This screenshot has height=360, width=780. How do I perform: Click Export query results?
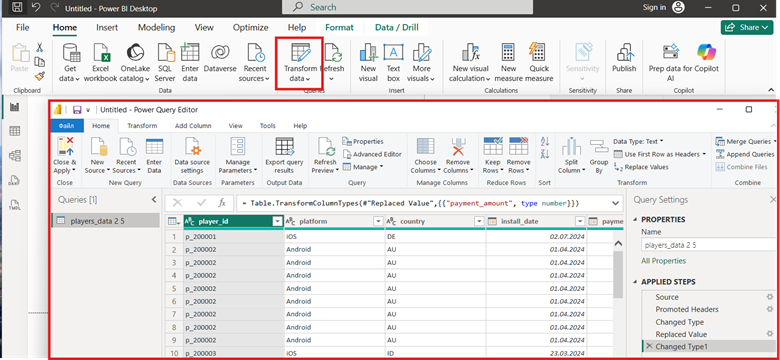284,156
